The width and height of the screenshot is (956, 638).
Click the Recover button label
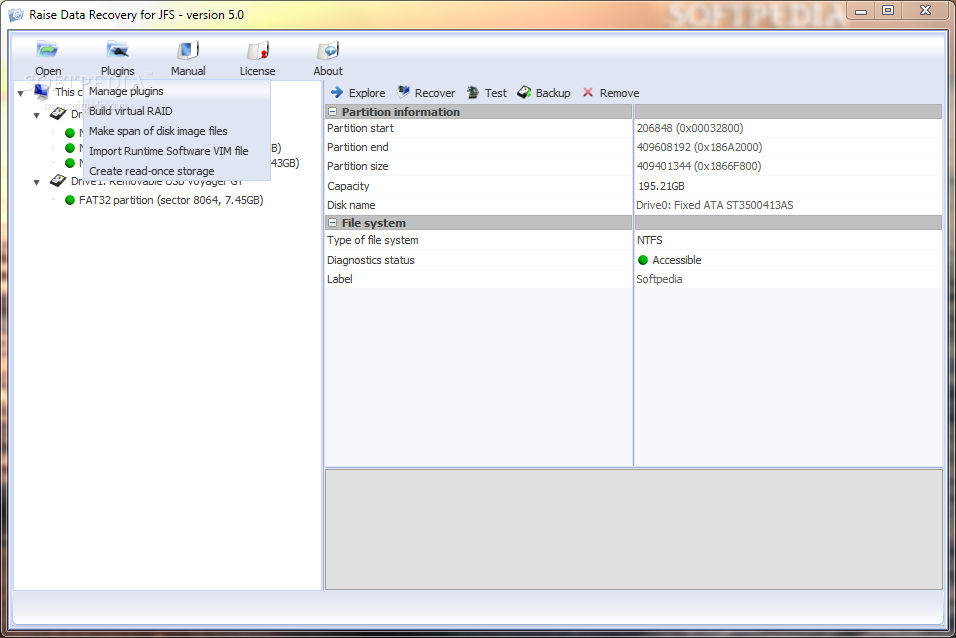coord(435,93)
